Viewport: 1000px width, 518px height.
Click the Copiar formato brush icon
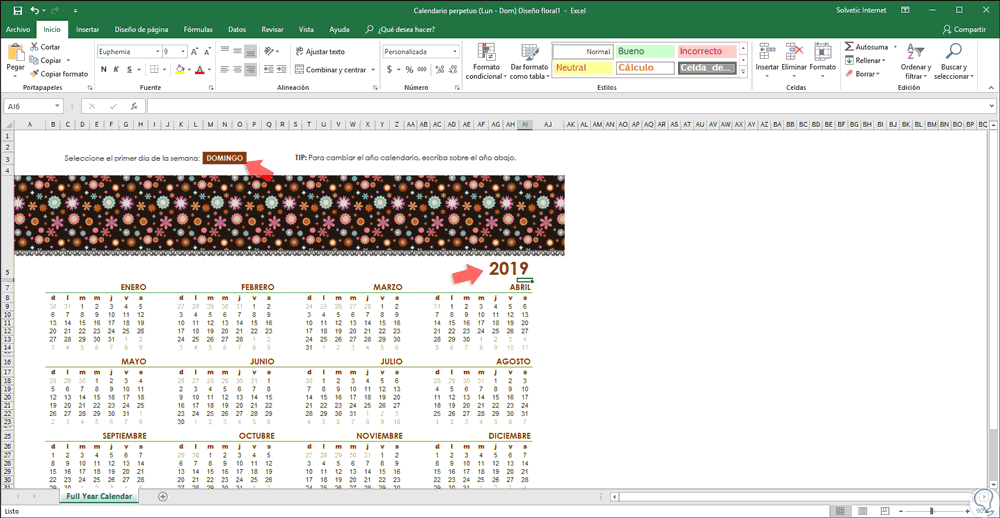pyautogui.click(x=34, y=73)
